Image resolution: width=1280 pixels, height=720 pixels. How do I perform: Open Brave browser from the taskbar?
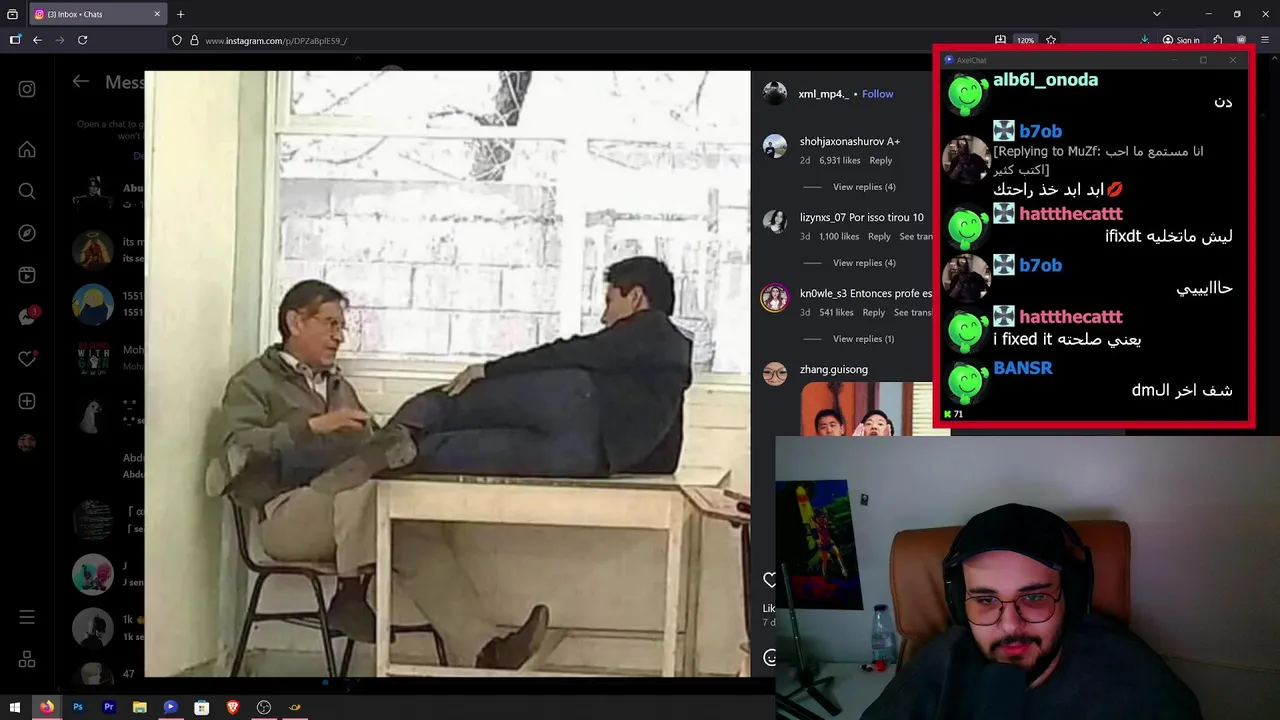coord(233,707)
